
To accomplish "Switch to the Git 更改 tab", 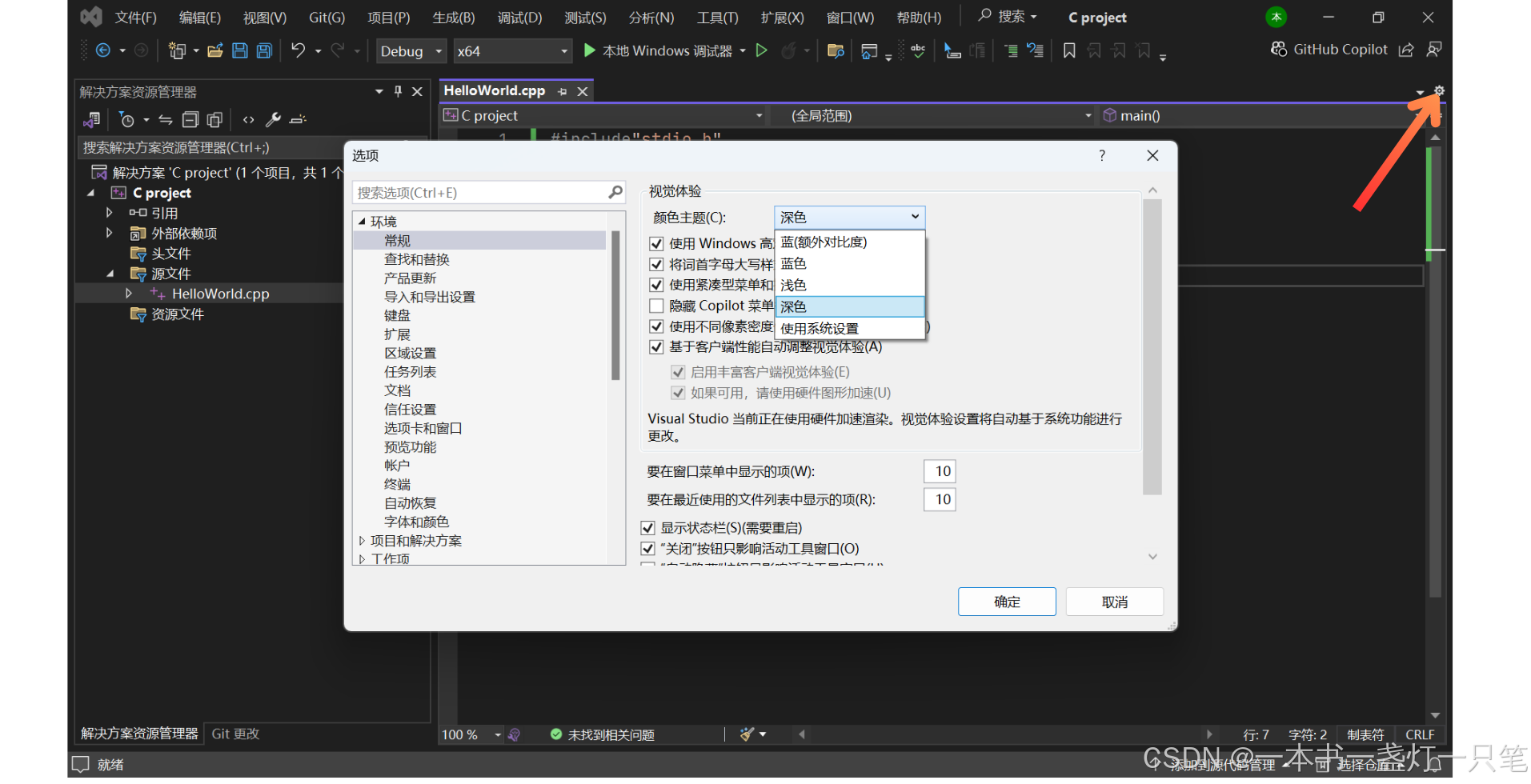I will (235, 734).
